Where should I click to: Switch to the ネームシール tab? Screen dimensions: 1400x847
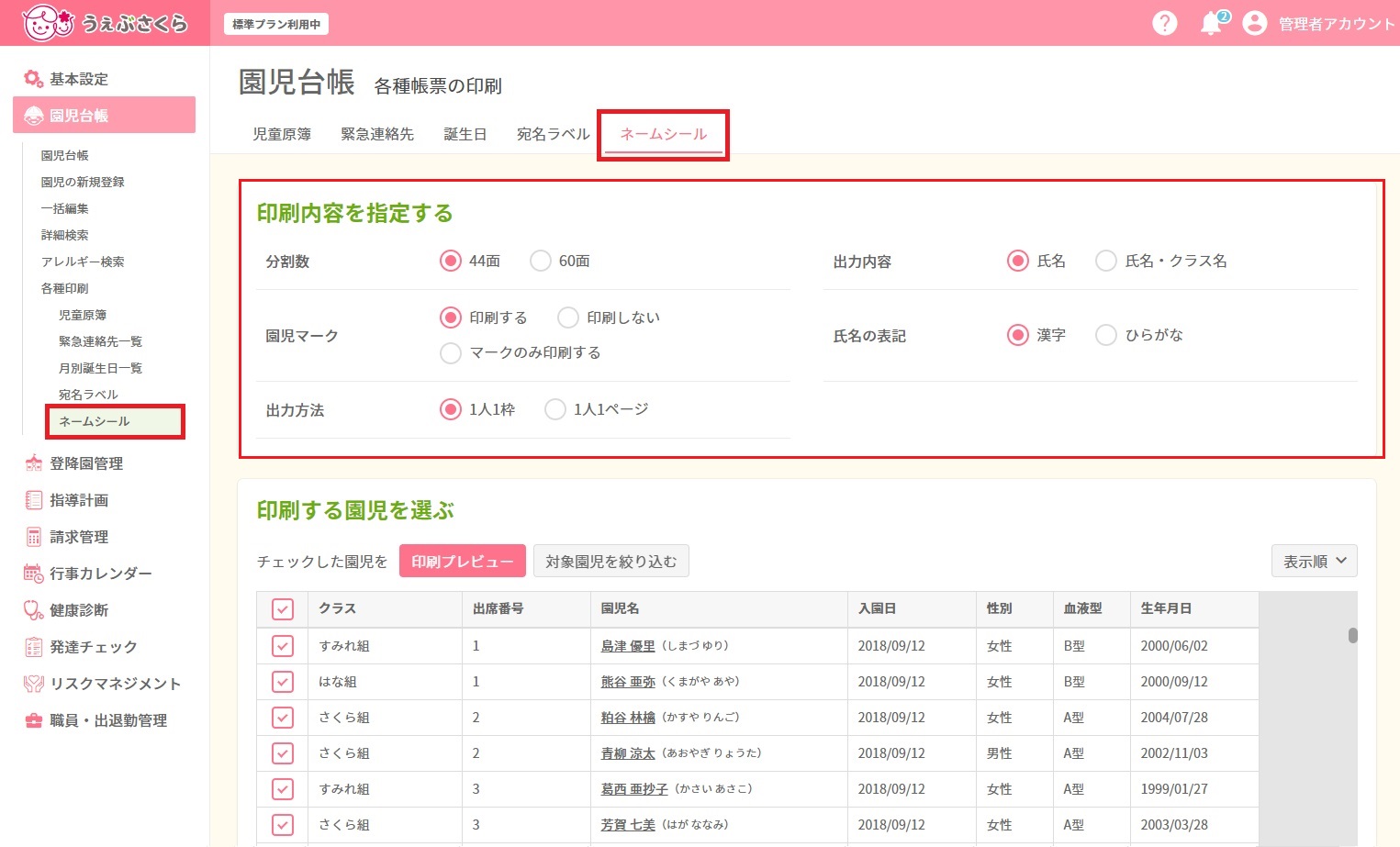pyautogui.click(x=663, y=134)
